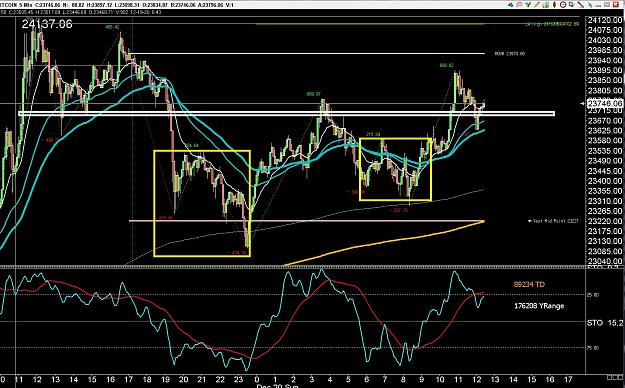
Task: Click the green bar chart icon
Action: [546, 5]
